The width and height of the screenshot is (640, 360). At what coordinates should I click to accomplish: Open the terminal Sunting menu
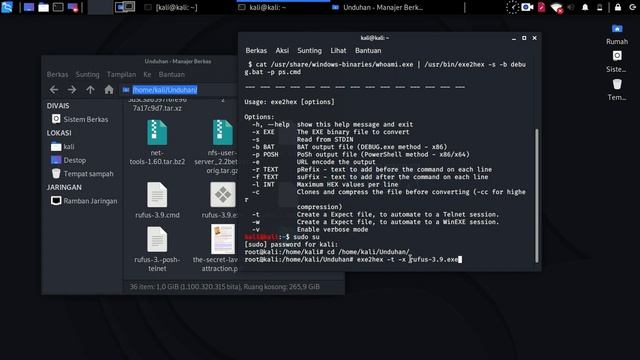pos(309,51)
